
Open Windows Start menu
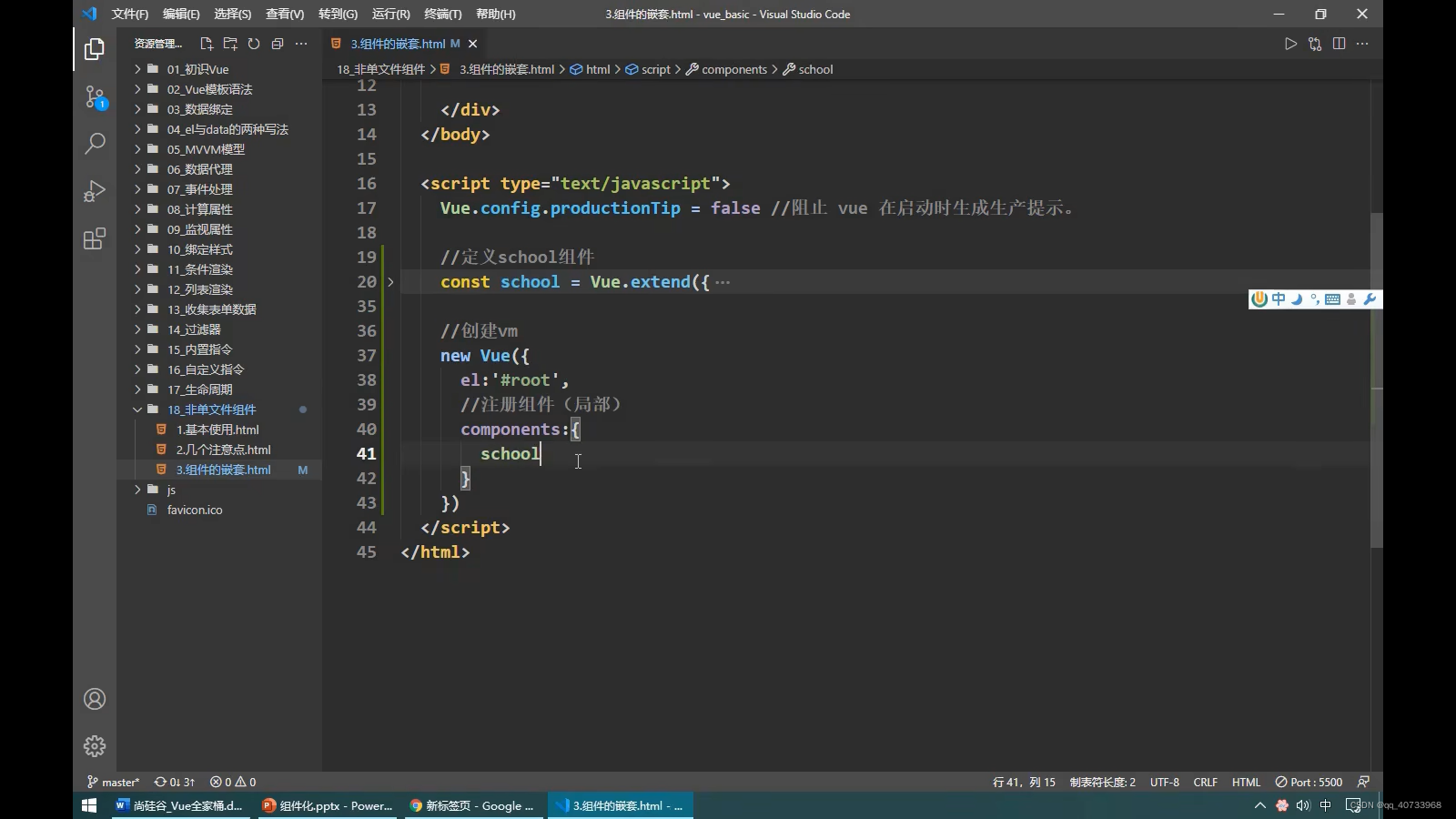[x=89, y=805]
